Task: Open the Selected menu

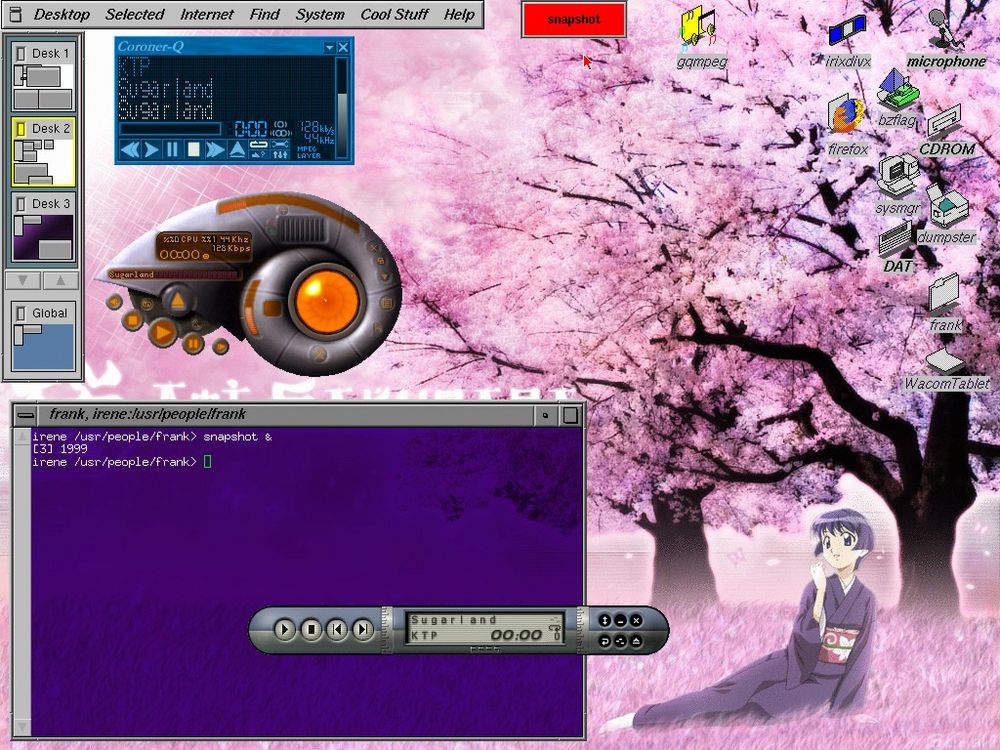Action: pyautogui.click(x=135, y=14)
